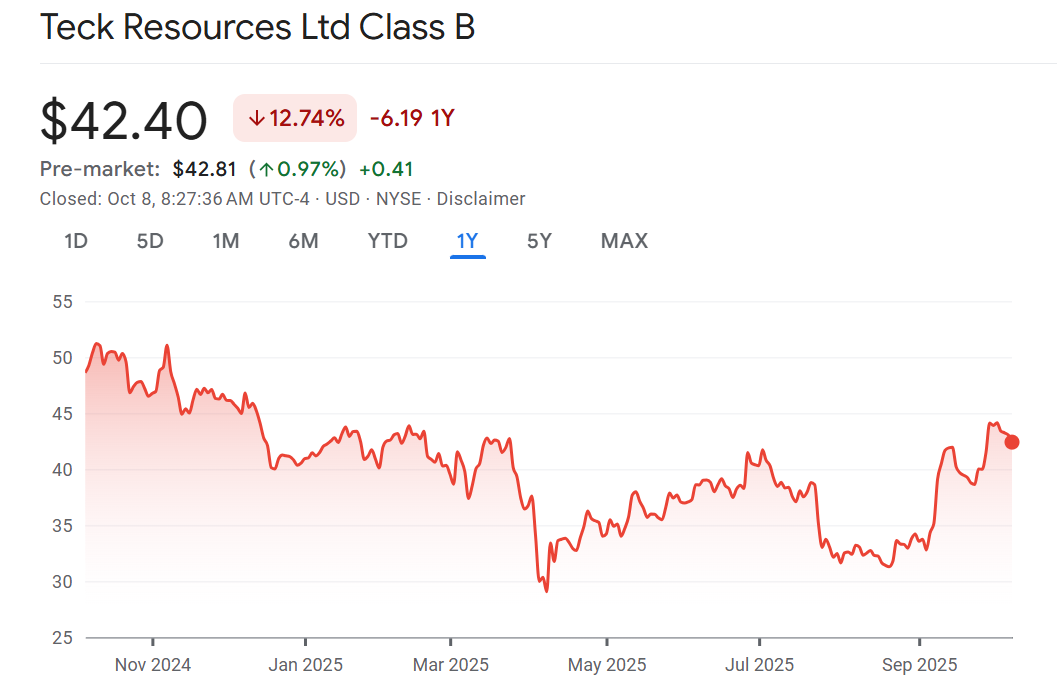Click the Teck Resources Ltd Class B title
The width and height of the screenshot is (1057, 694).
(x=257, y=28)
